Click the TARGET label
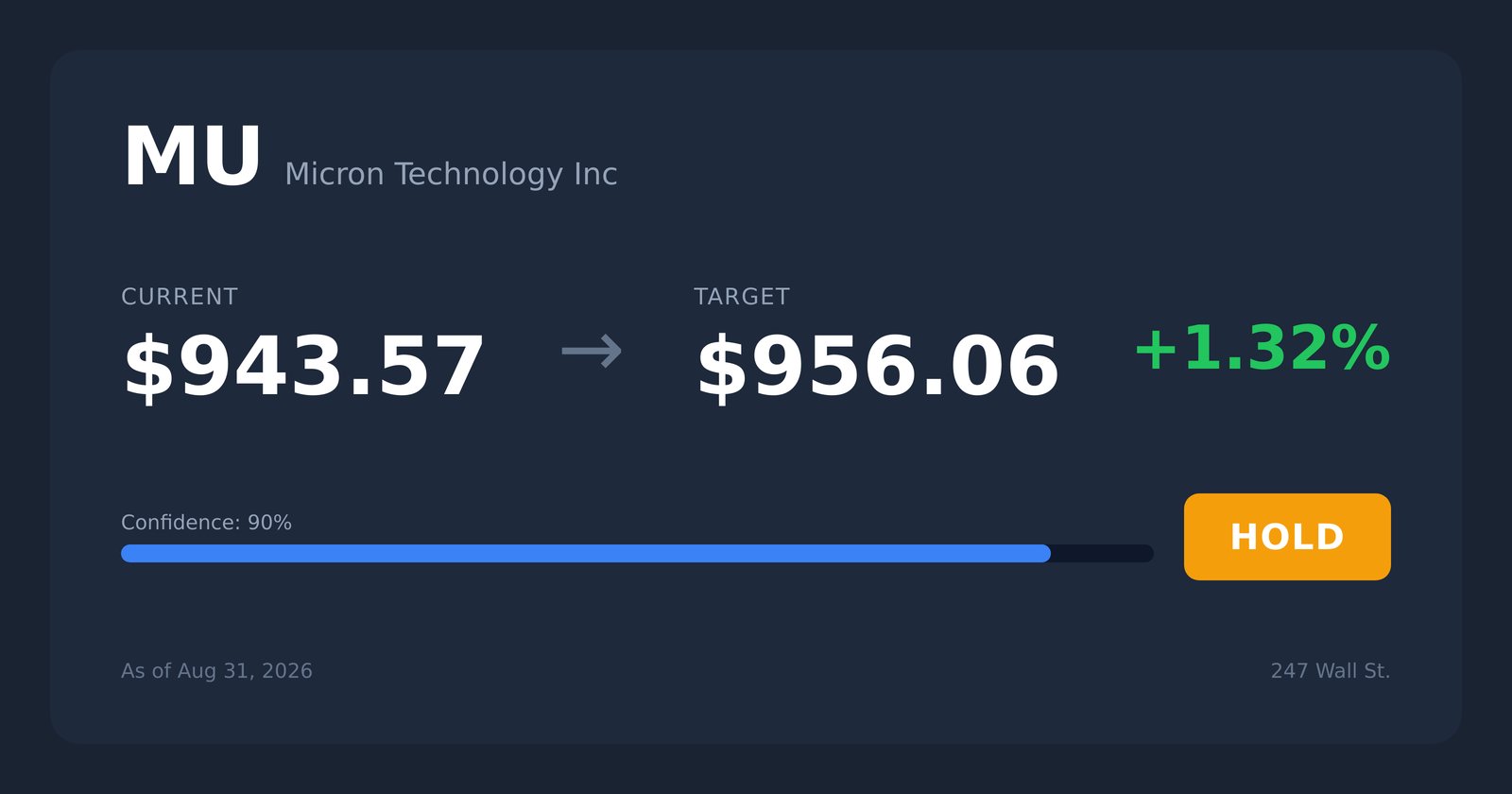 742,297
